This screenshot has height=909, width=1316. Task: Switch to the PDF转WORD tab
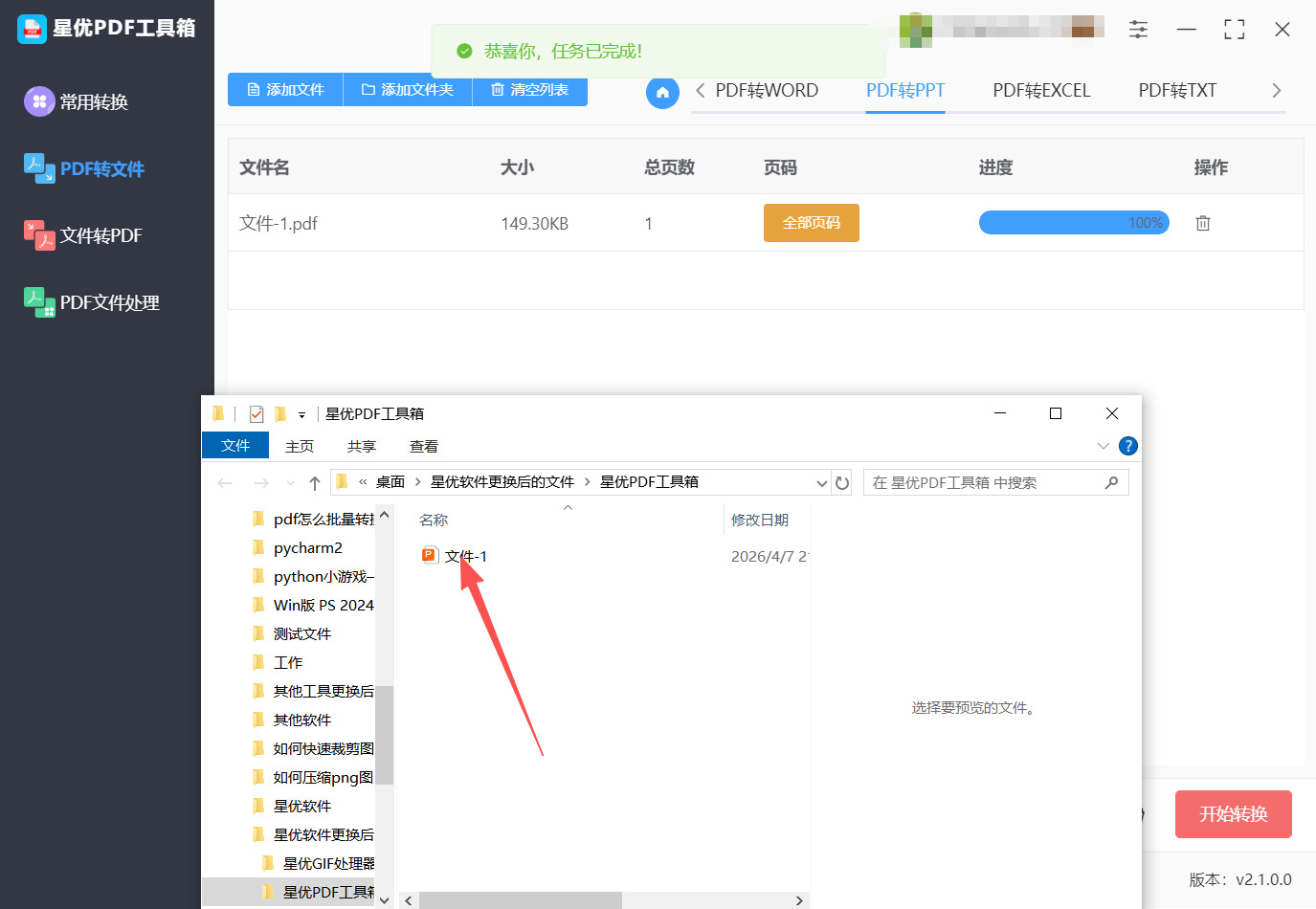[767, 91]
